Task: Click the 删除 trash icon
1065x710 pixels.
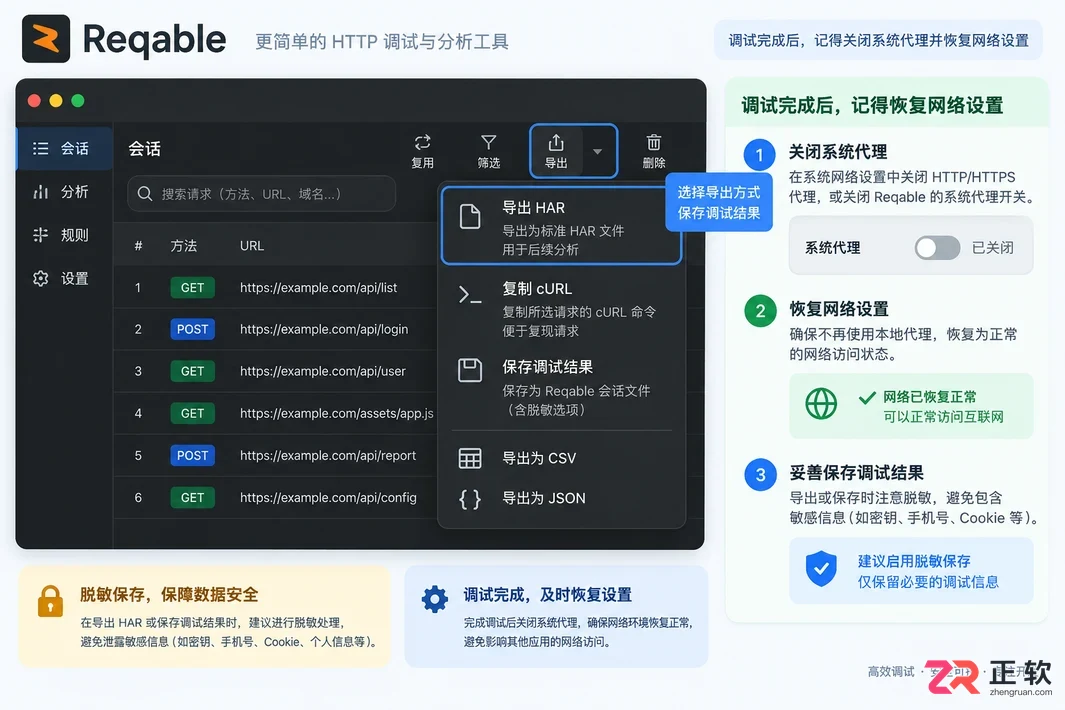Action: (653, 142)
